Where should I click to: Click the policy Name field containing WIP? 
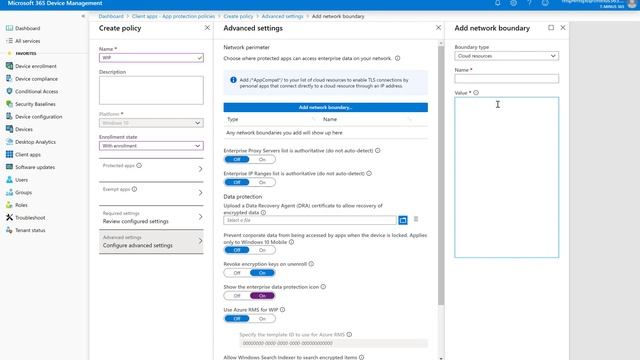(151, 58)
